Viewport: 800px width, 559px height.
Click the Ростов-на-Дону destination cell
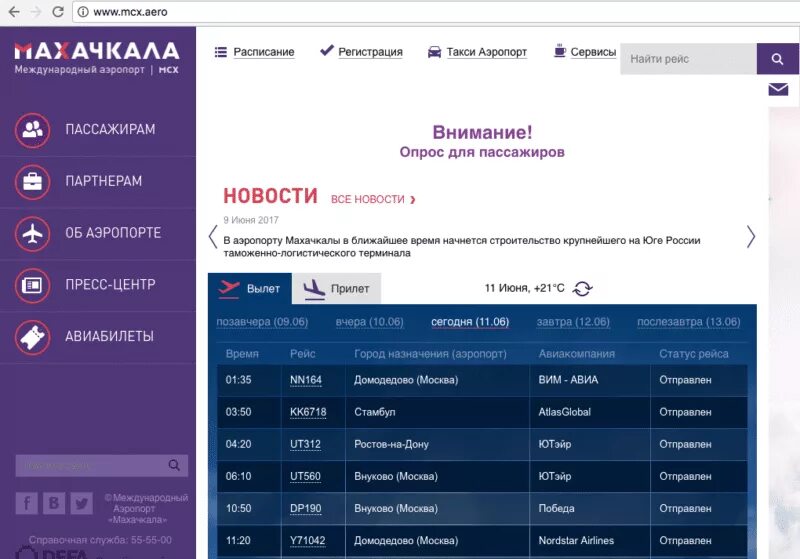[x=437, y=444]
